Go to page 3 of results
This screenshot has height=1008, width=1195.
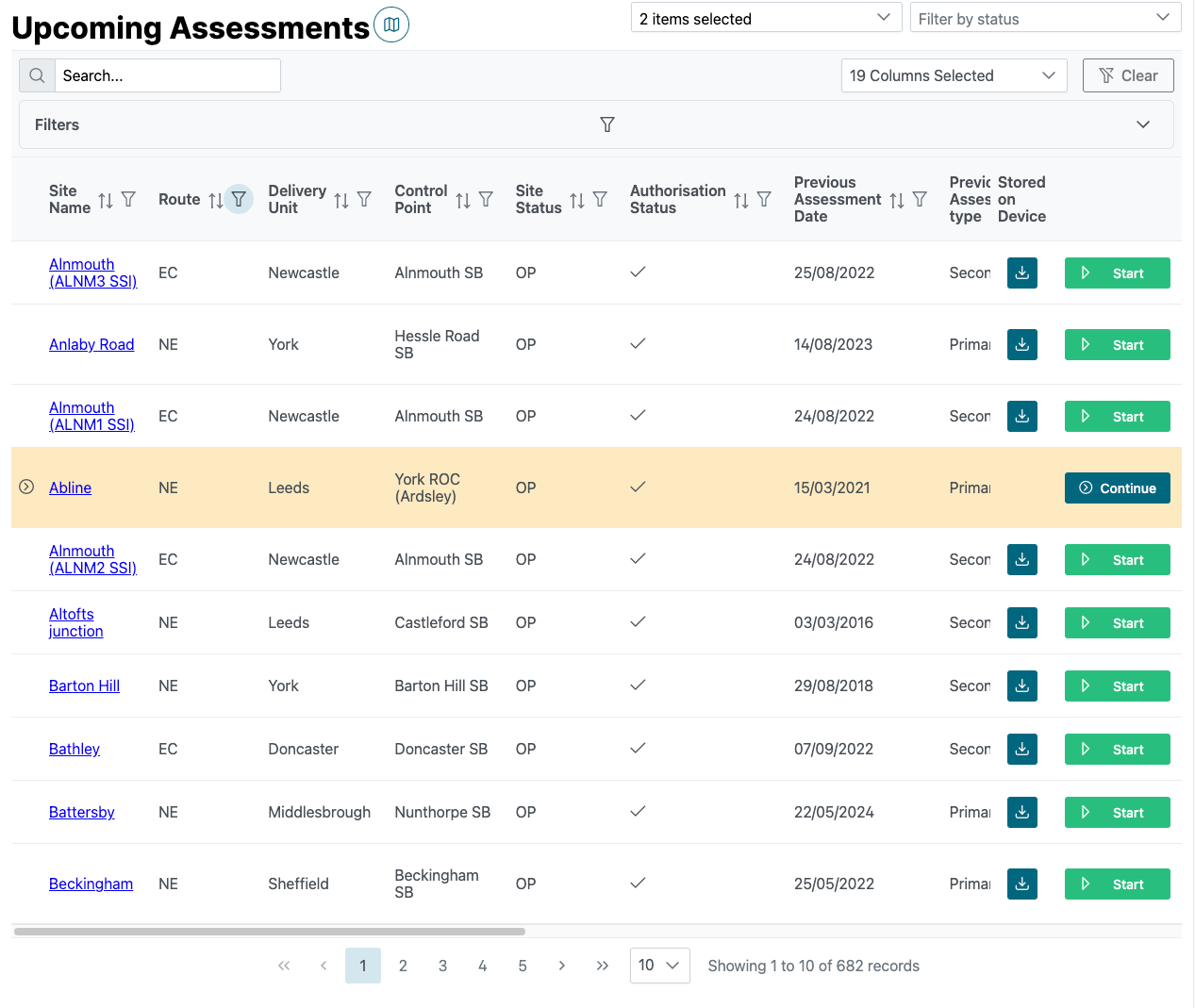tap(442, 966)
